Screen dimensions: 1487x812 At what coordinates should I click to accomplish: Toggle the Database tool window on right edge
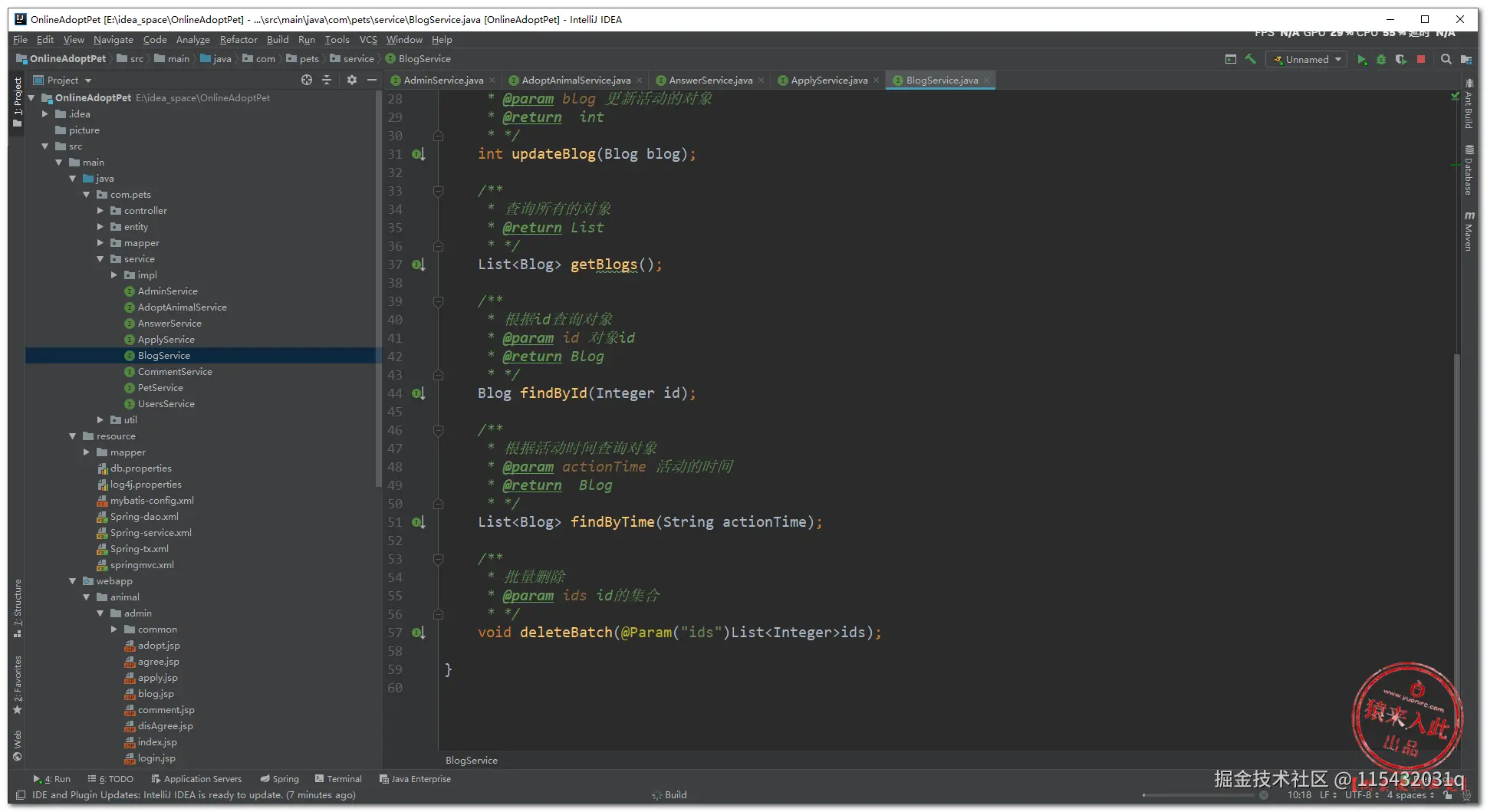(x=1469, y=170)
